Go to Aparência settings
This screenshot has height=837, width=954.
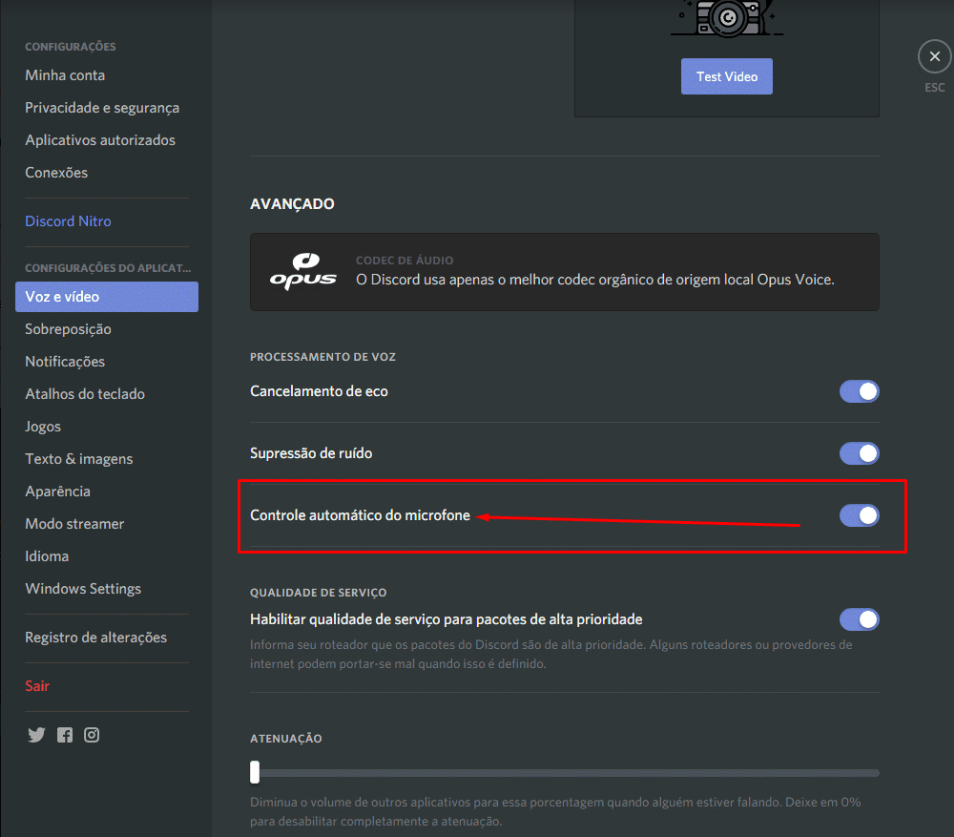tap(58, 491)
